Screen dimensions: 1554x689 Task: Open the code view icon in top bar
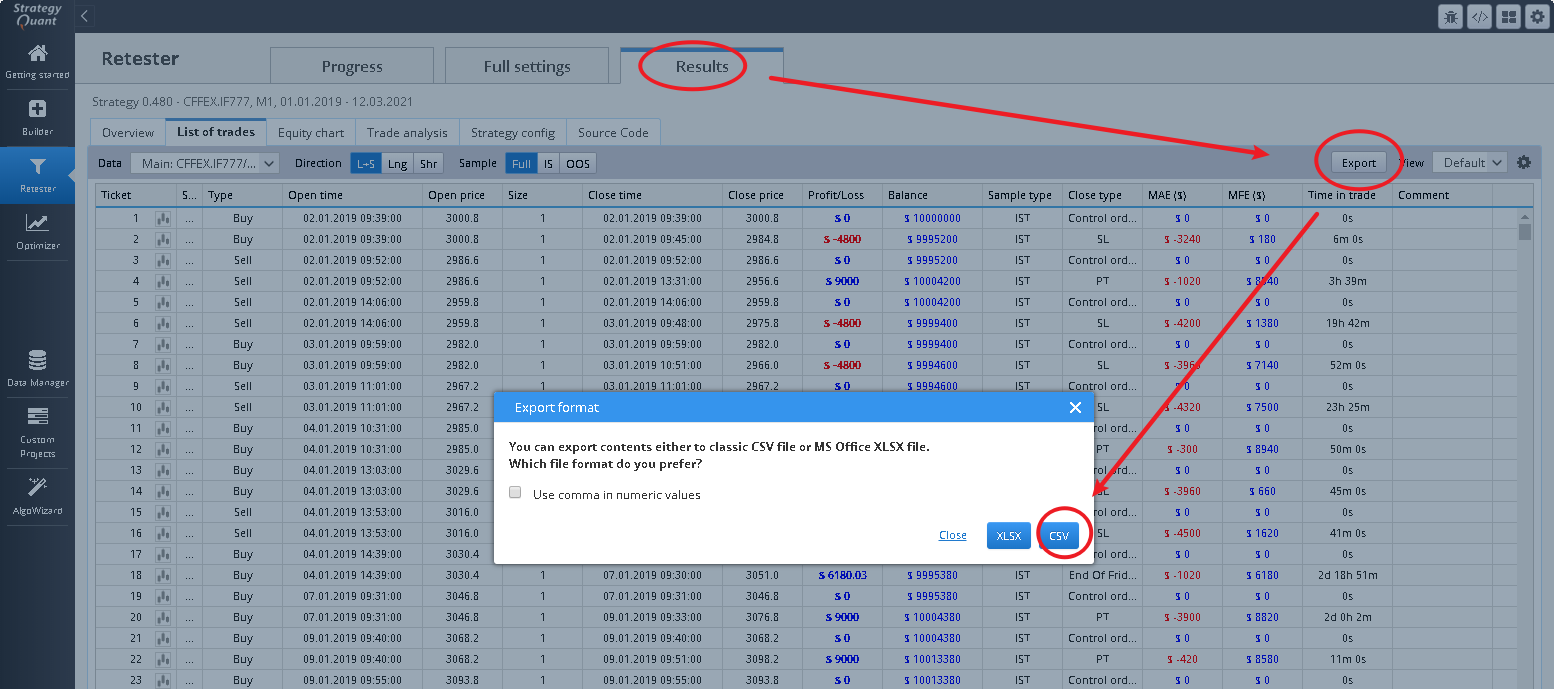click(x=1478, y=16)
